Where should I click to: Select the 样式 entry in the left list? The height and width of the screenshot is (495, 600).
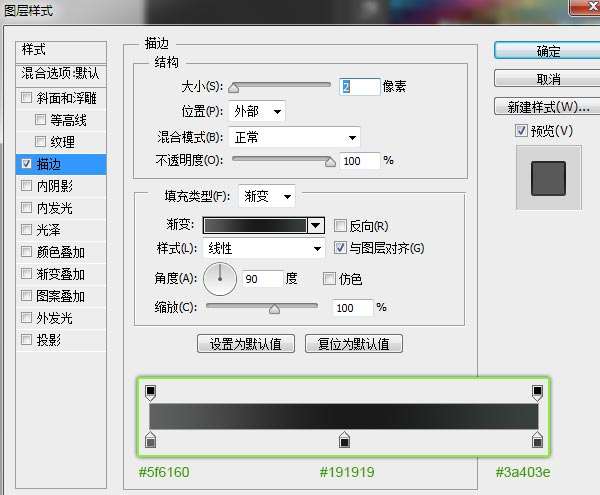[x=61, y=50]
